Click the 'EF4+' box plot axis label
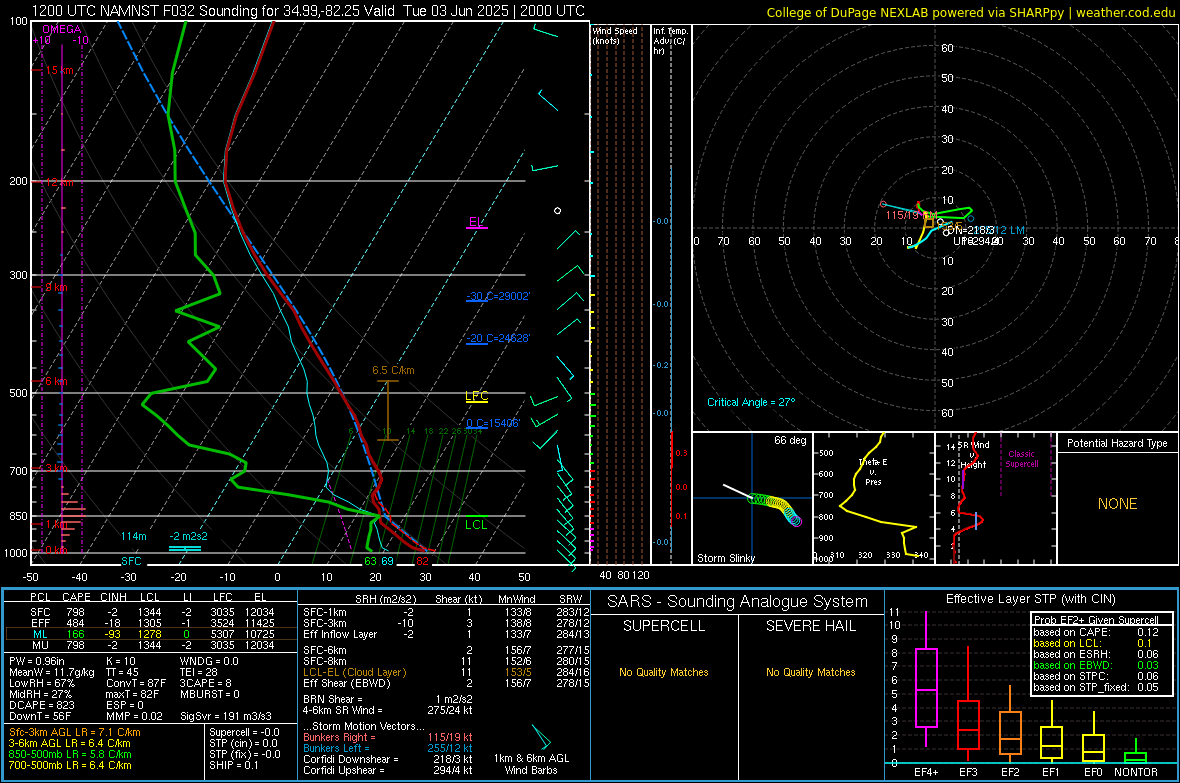1180x783 pixels. 926,772
